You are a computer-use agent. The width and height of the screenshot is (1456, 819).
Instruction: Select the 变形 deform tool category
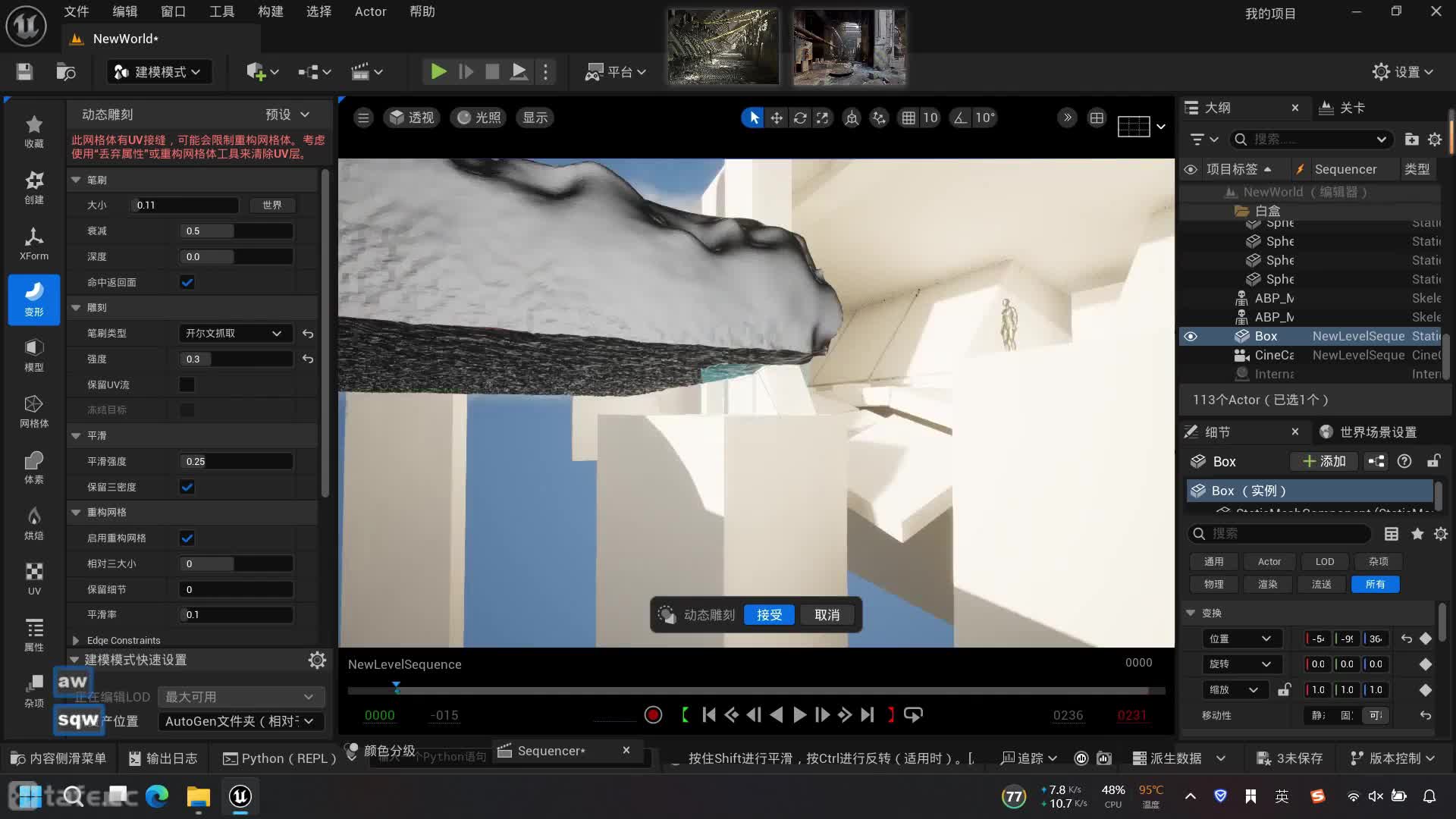tap(34, 300)
